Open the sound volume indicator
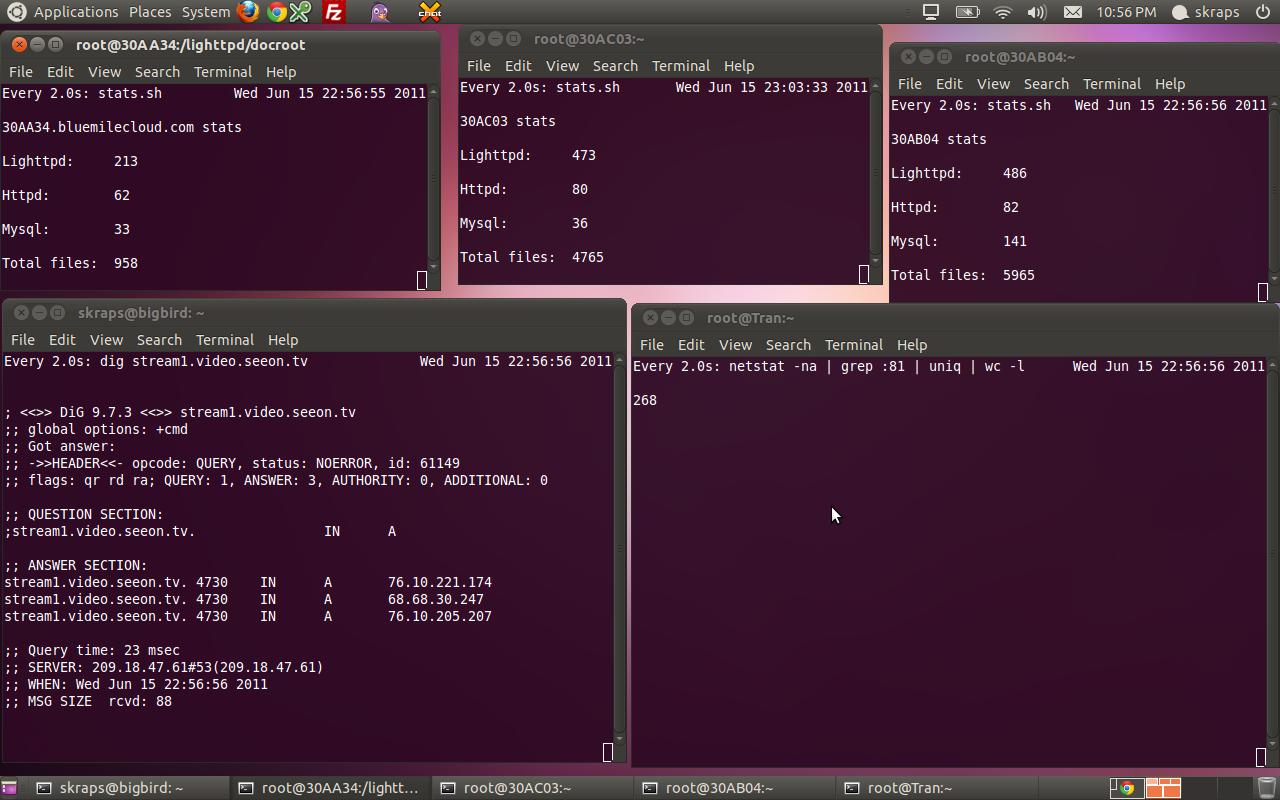 pyautogui.click(x=1037, y=12)
